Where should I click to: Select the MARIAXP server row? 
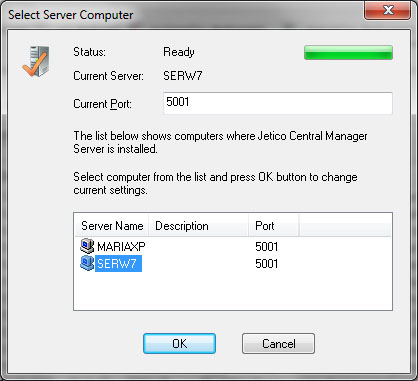click(x=233, y=247)
